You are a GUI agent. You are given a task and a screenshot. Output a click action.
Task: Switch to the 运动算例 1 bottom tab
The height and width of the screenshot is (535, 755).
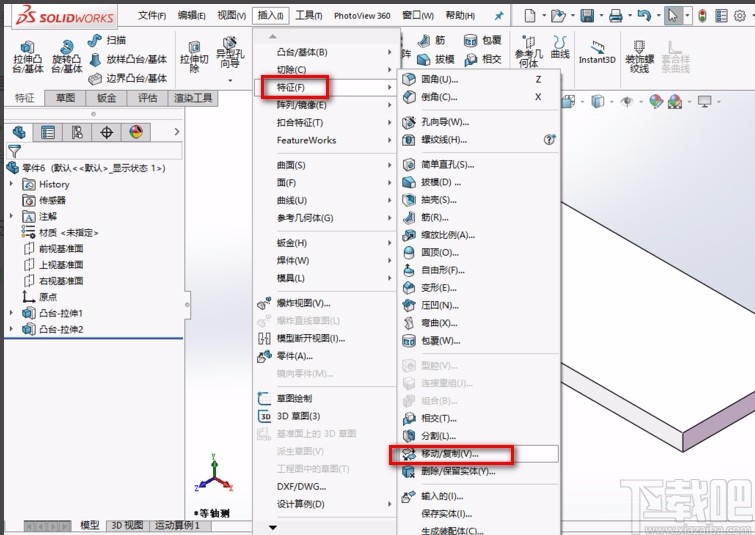177,525
